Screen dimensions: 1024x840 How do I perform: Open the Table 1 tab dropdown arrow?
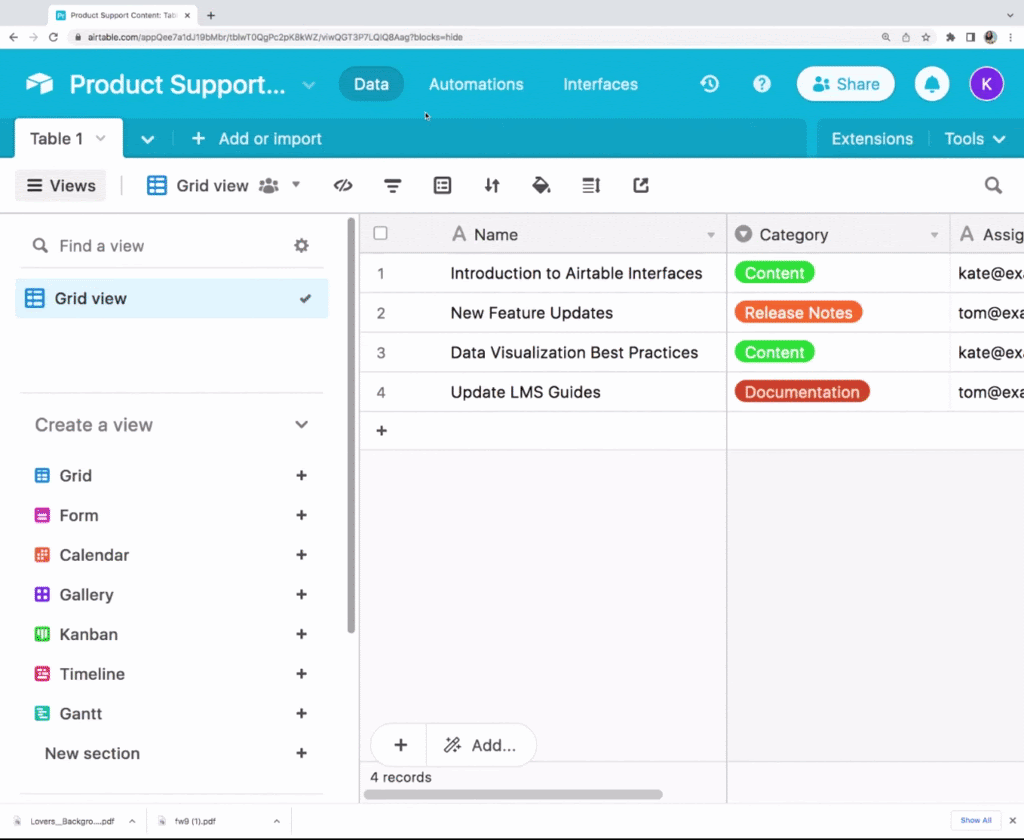(101, 138)
